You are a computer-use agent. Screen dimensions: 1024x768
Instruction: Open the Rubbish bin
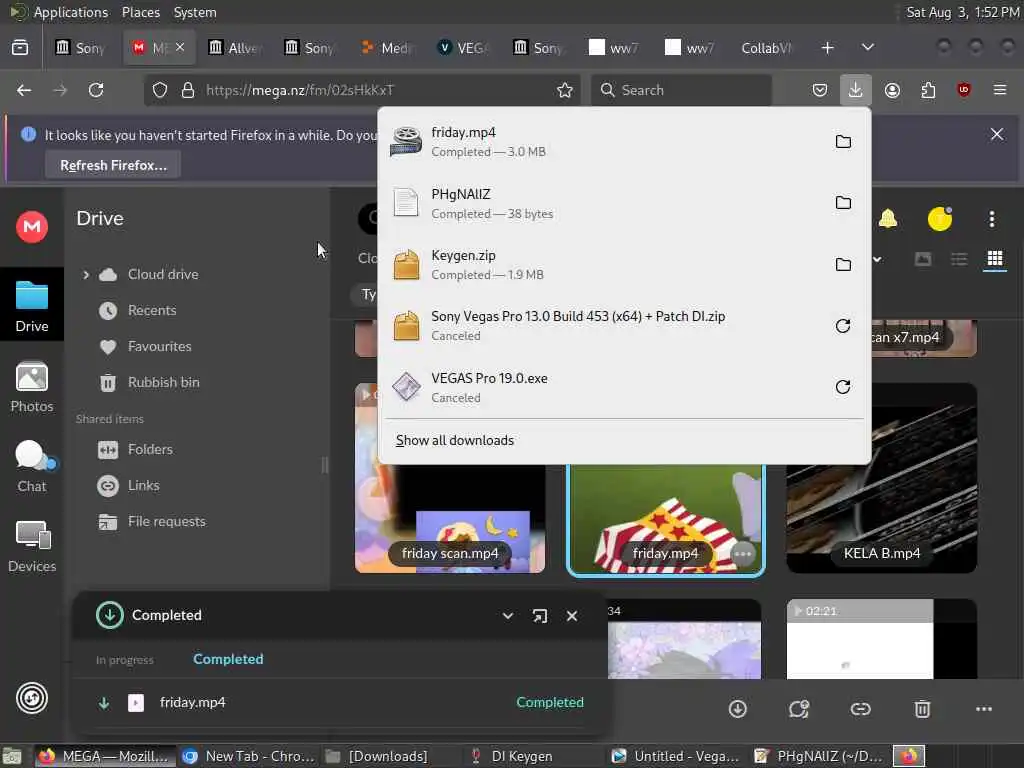point(163,383)
